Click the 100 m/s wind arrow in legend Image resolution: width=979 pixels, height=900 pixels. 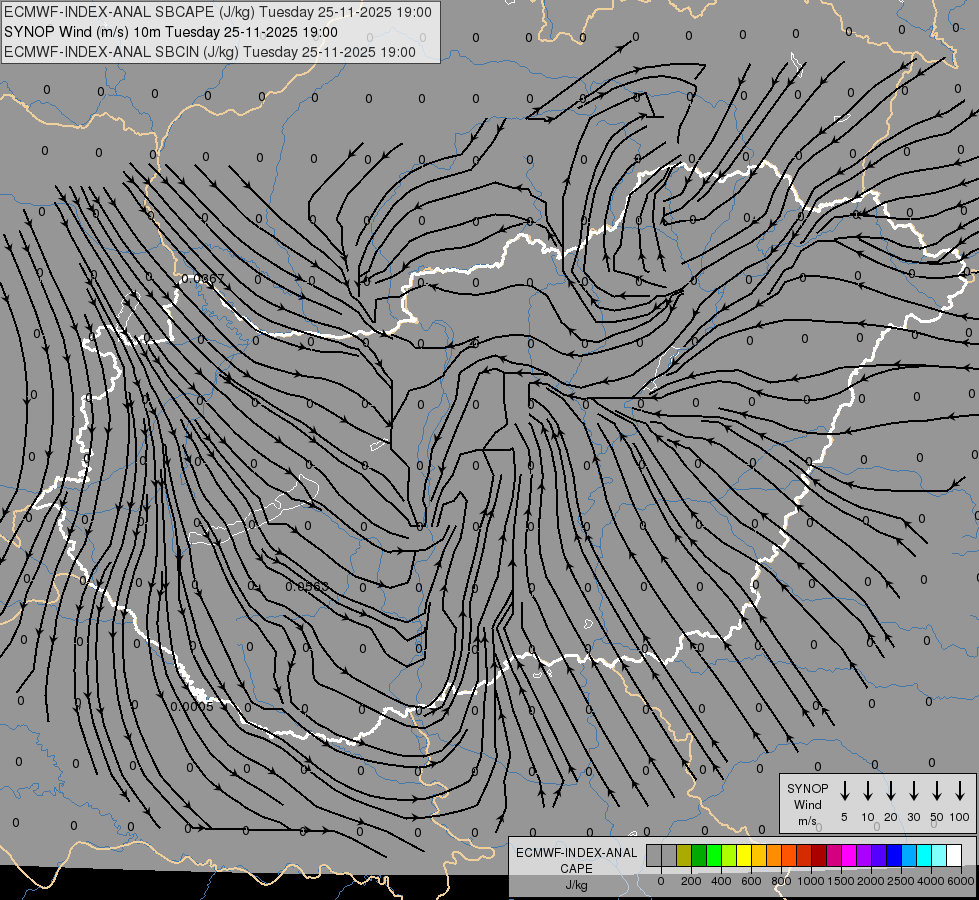[960, 791]
